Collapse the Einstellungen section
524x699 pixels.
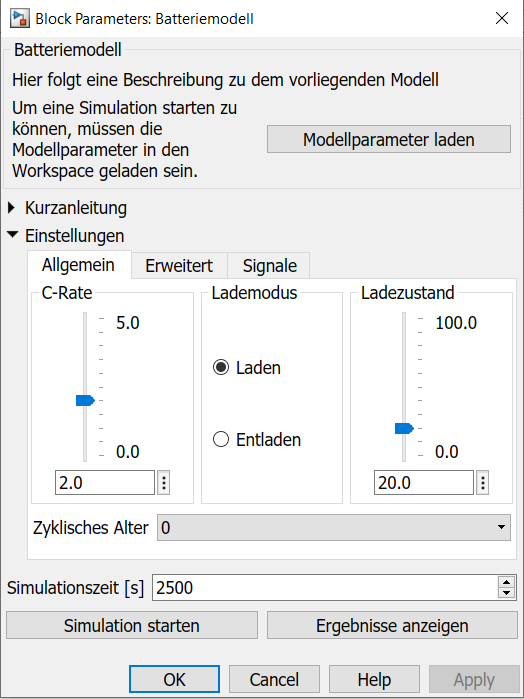[12, 234]
